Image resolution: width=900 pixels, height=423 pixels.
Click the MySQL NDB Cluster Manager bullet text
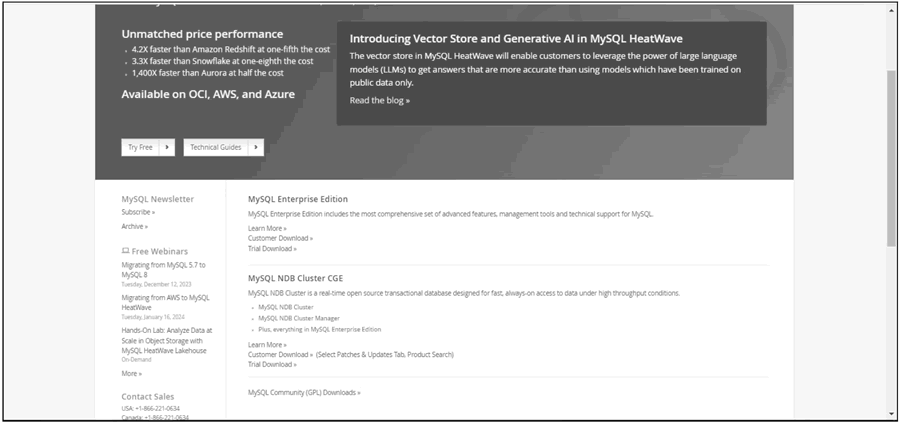(299, 319)
